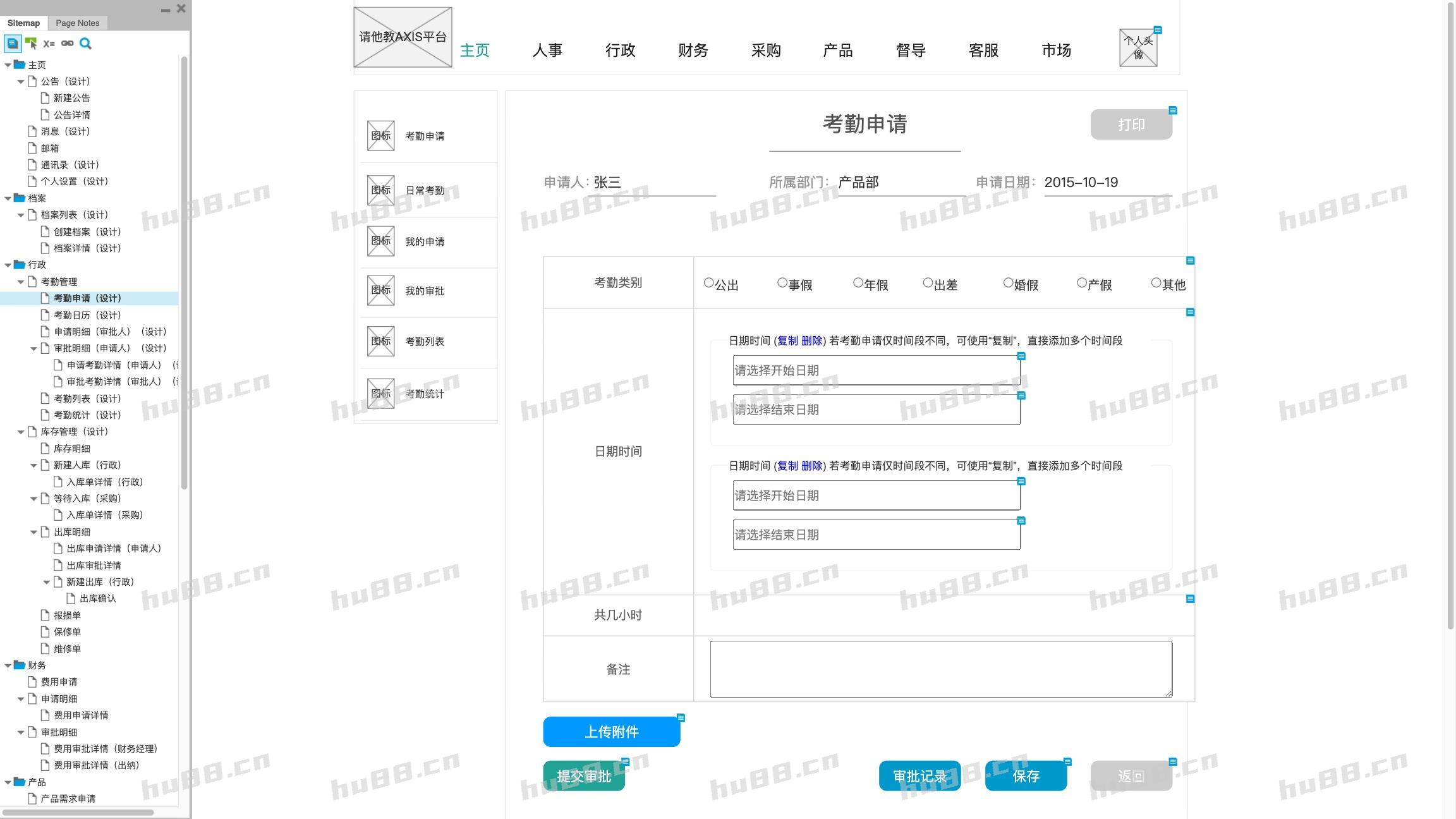Open the note marker beside 打印 button

(x=1173, y=111)
